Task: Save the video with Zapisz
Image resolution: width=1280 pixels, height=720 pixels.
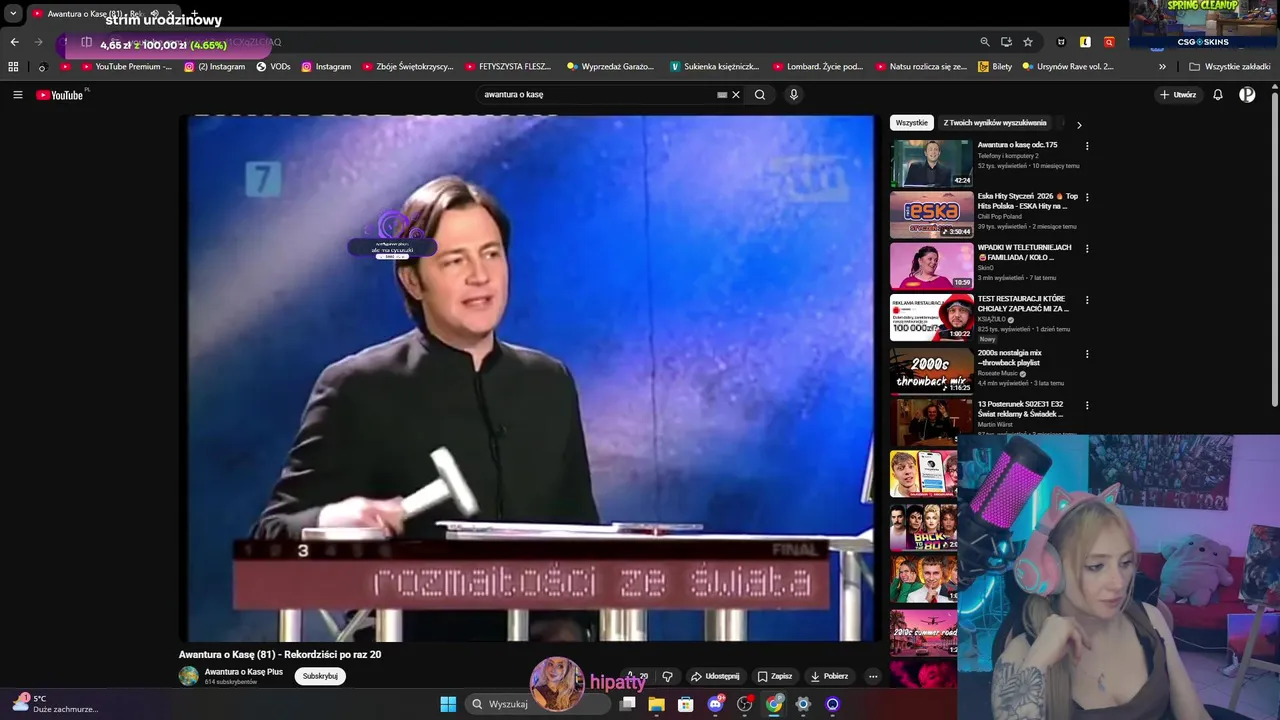Action: tap(775, 676)
